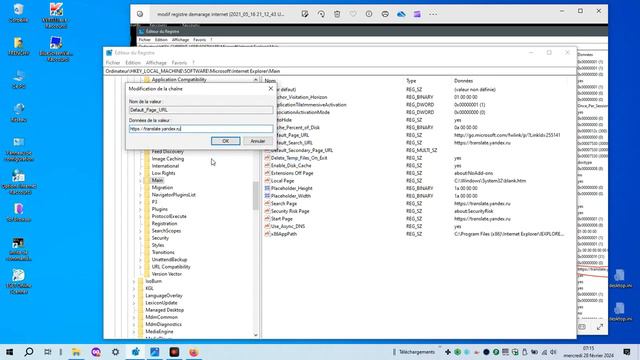640x360 pixels.
Task: Toggle fullscreen in the Photos viewer
Action: pyautogui.click(x=600, y=327)
